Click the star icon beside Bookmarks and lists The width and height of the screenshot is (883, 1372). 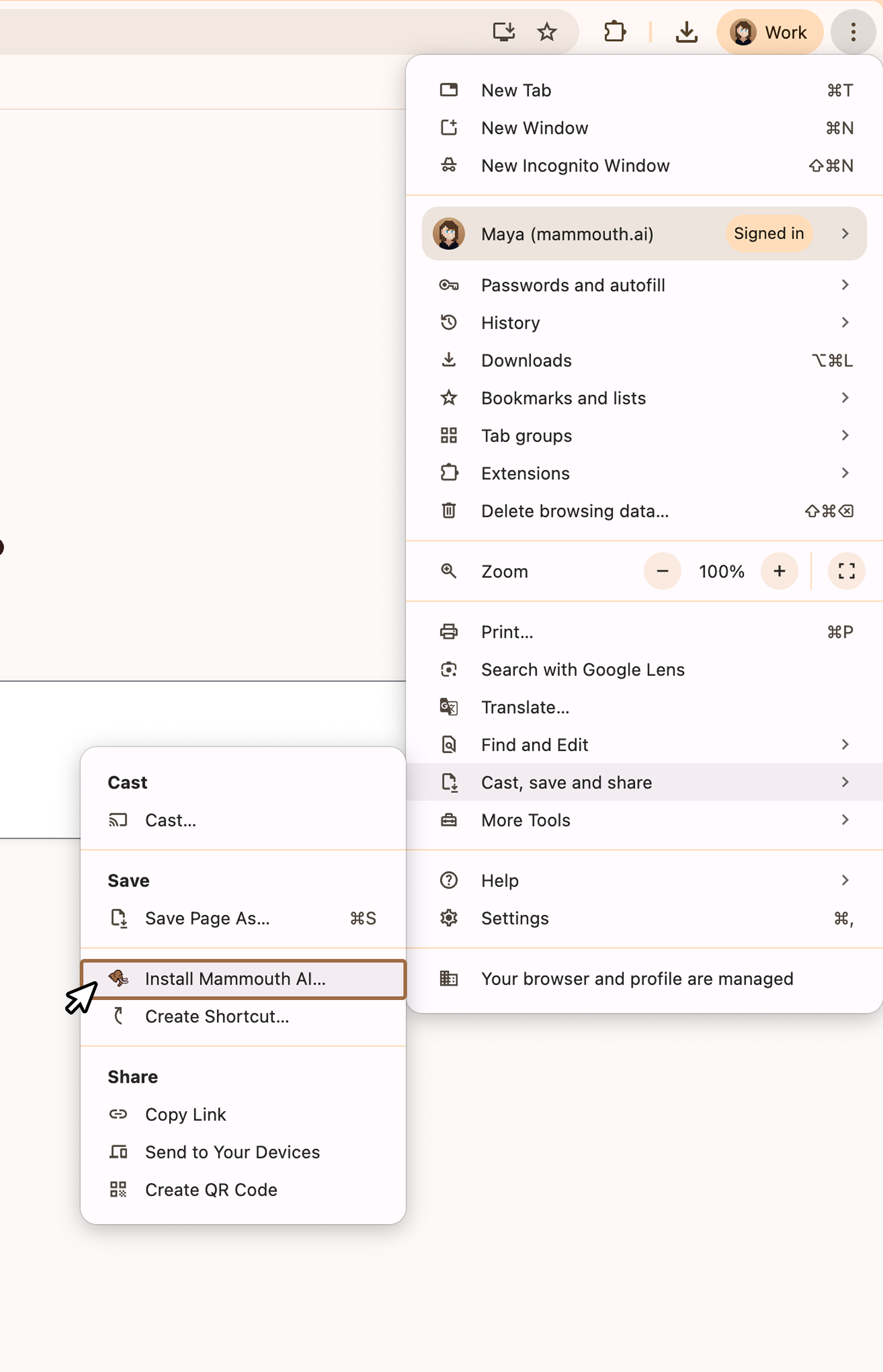pos(449,397)
